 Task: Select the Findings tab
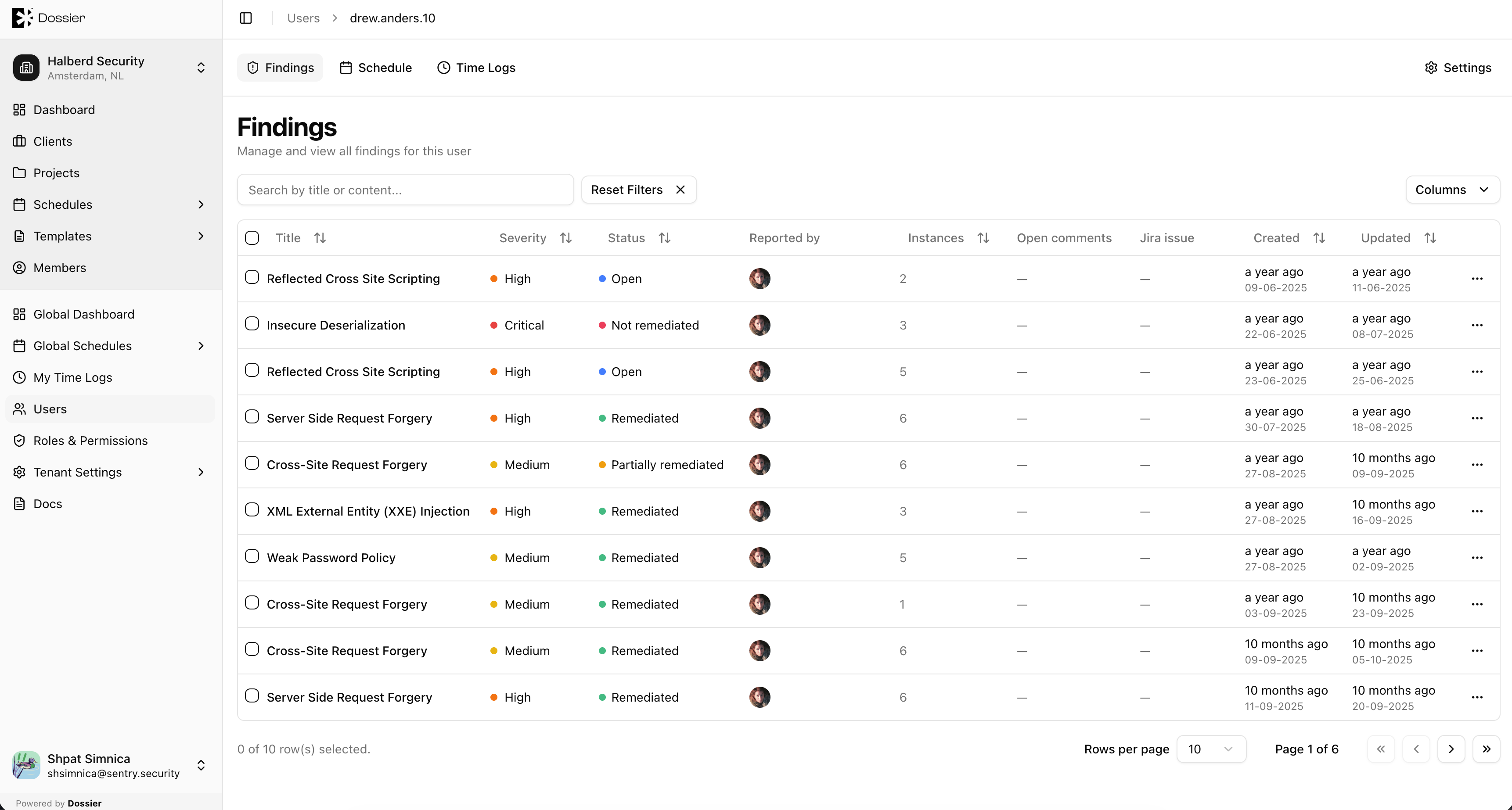pos(280,68)
